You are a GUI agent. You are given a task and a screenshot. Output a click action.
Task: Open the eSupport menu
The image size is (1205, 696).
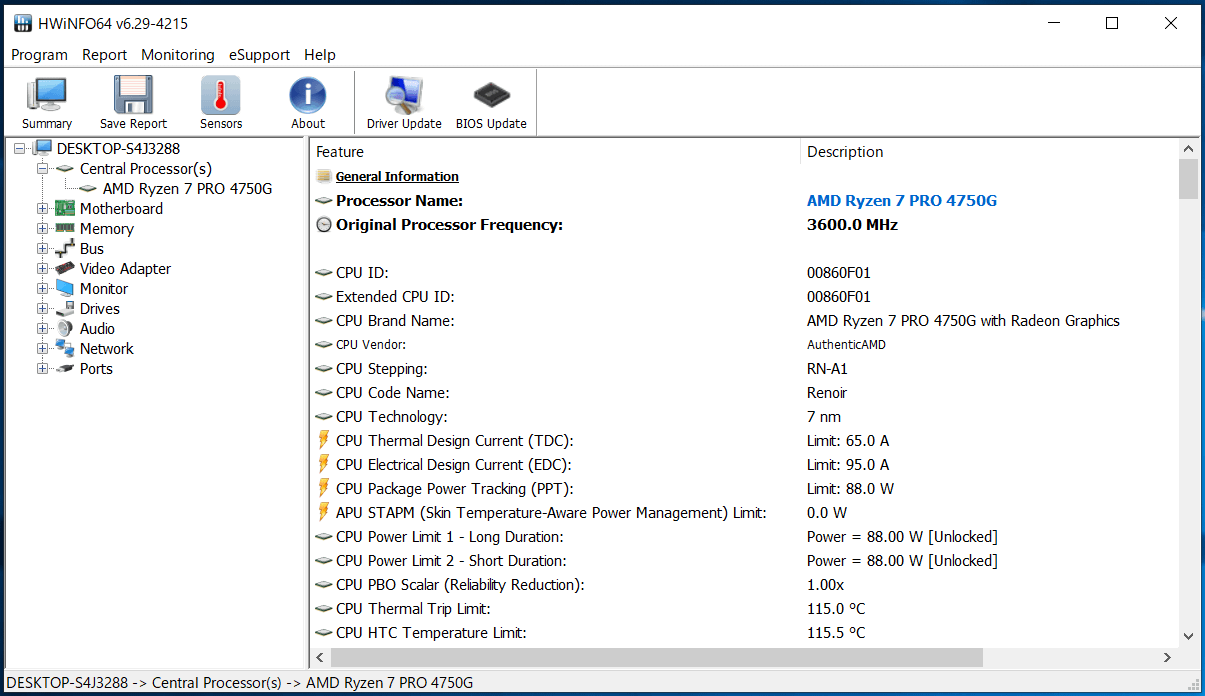pyautogui.click(x=259, y=55)
